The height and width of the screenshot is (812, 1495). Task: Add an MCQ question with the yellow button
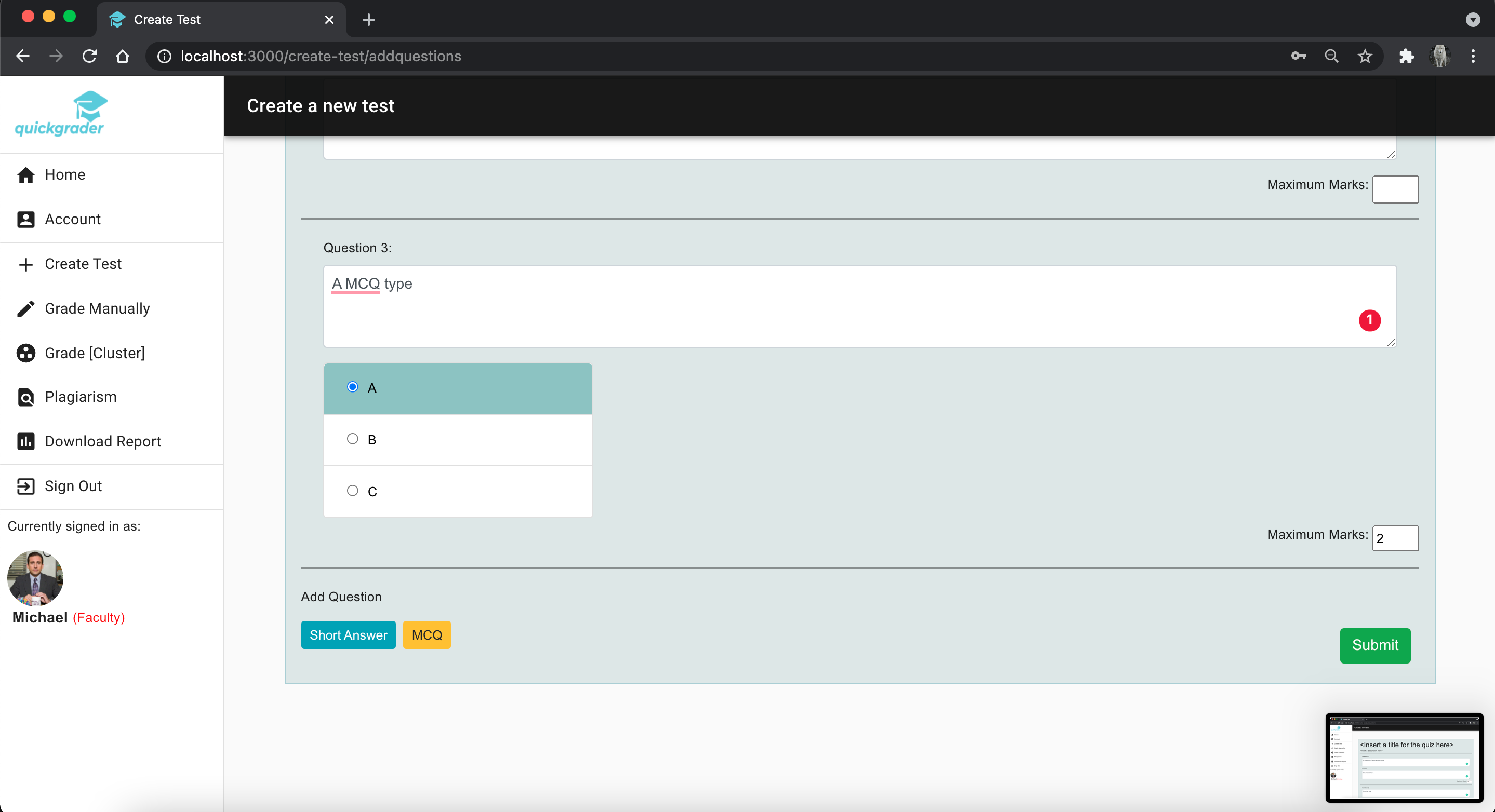coord(426,635)
